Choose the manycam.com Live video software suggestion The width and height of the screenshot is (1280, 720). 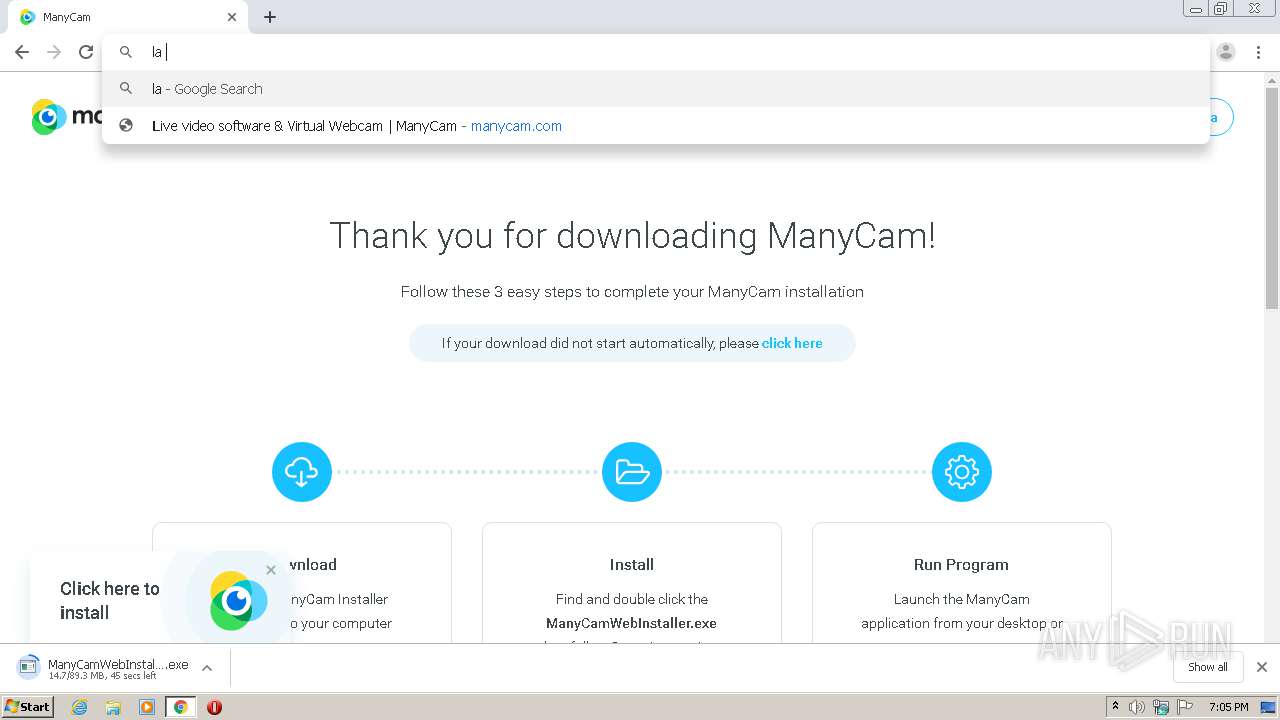655,126
